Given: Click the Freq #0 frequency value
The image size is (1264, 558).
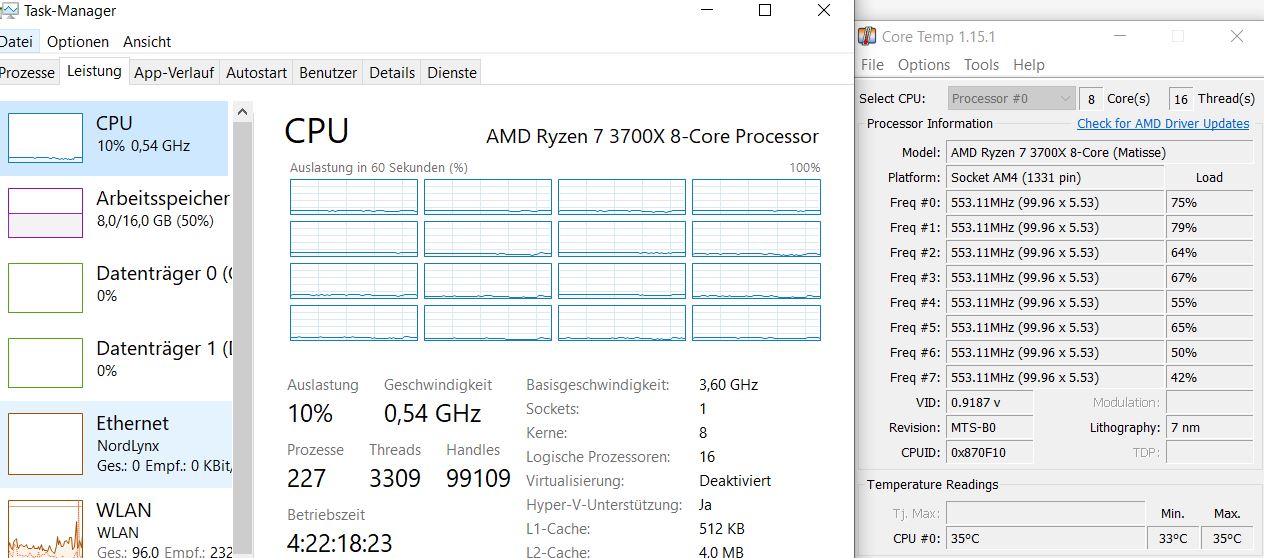Looking at the screenshot, I should (1055, 202).
